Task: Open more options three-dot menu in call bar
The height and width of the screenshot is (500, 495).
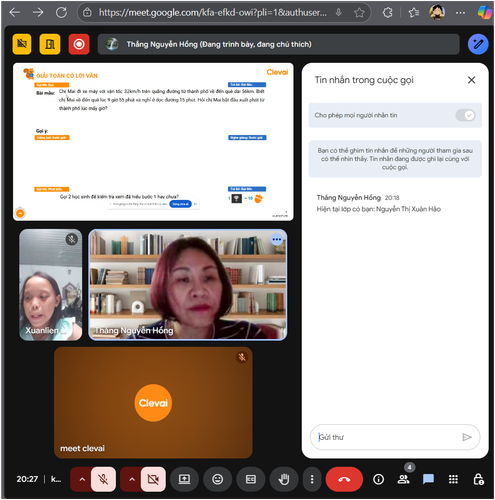Action: coord(312,479)
